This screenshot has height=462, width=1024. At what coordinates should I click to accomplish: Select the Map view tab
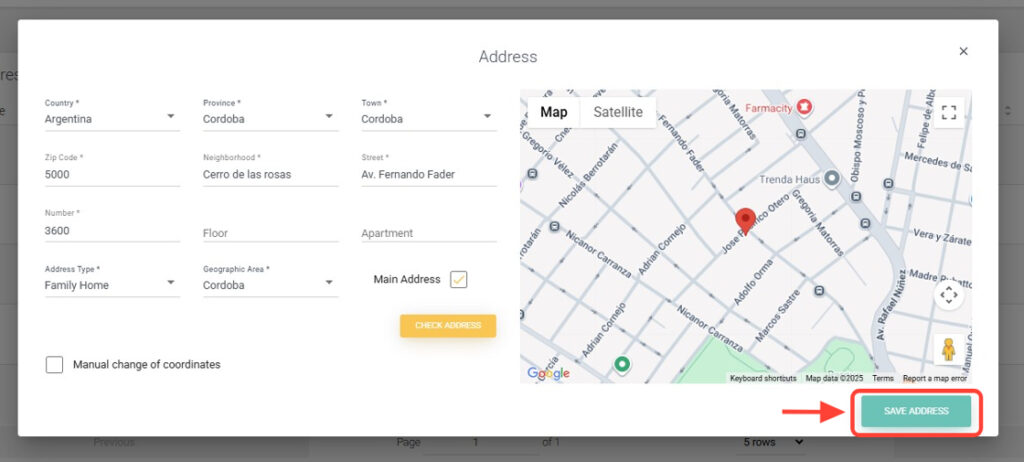coord(554,112)
